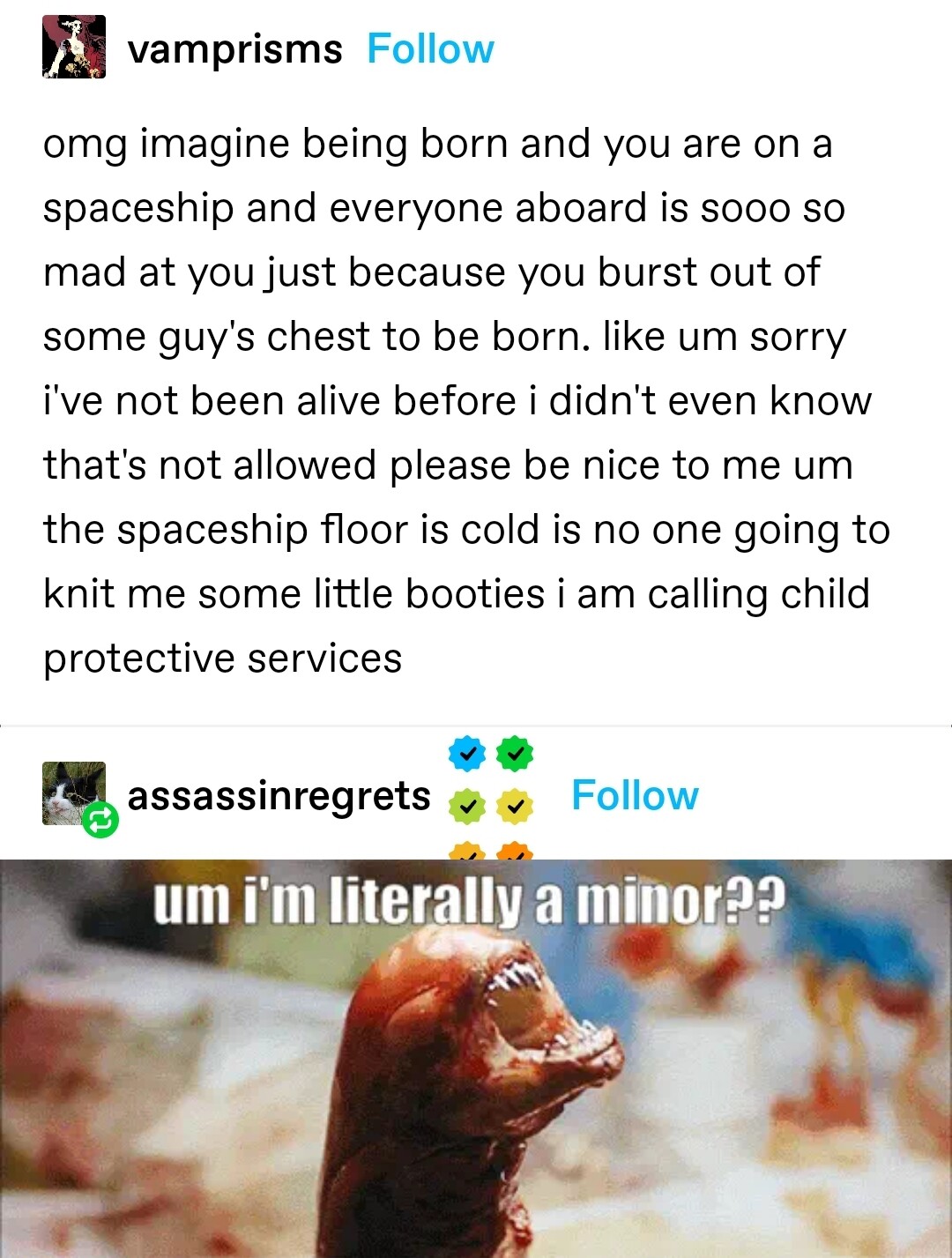Click the green reblog icon on the avatar

100,821
